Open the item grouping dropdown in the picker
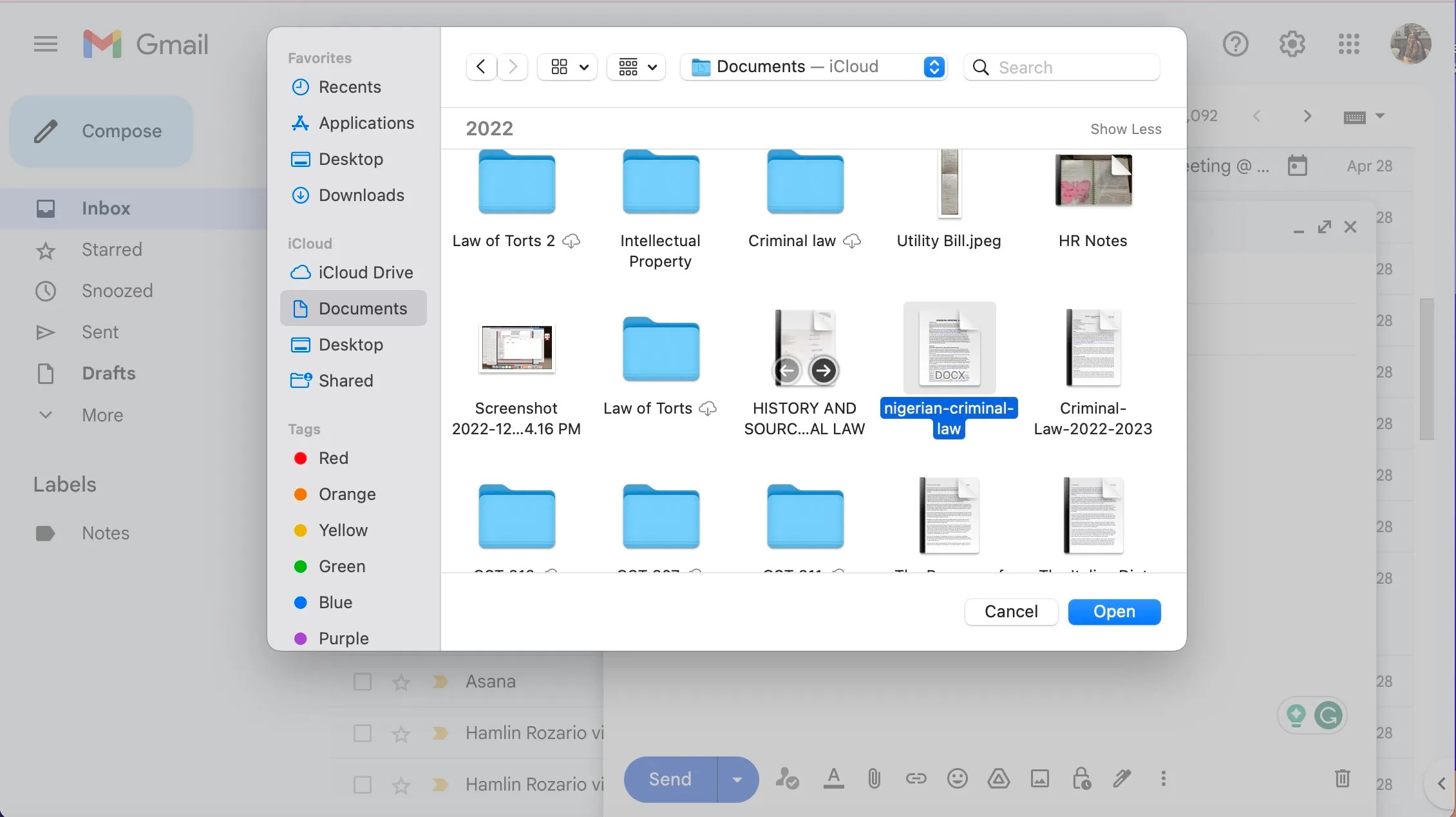The width and height of the screenshot is (1456, 817). click(x=636, y=66)
